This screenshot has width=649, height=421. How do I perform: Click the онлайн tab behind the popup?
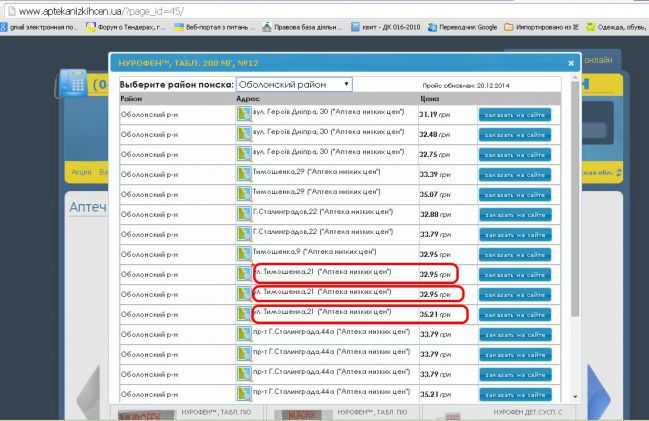tap(598, 60)
